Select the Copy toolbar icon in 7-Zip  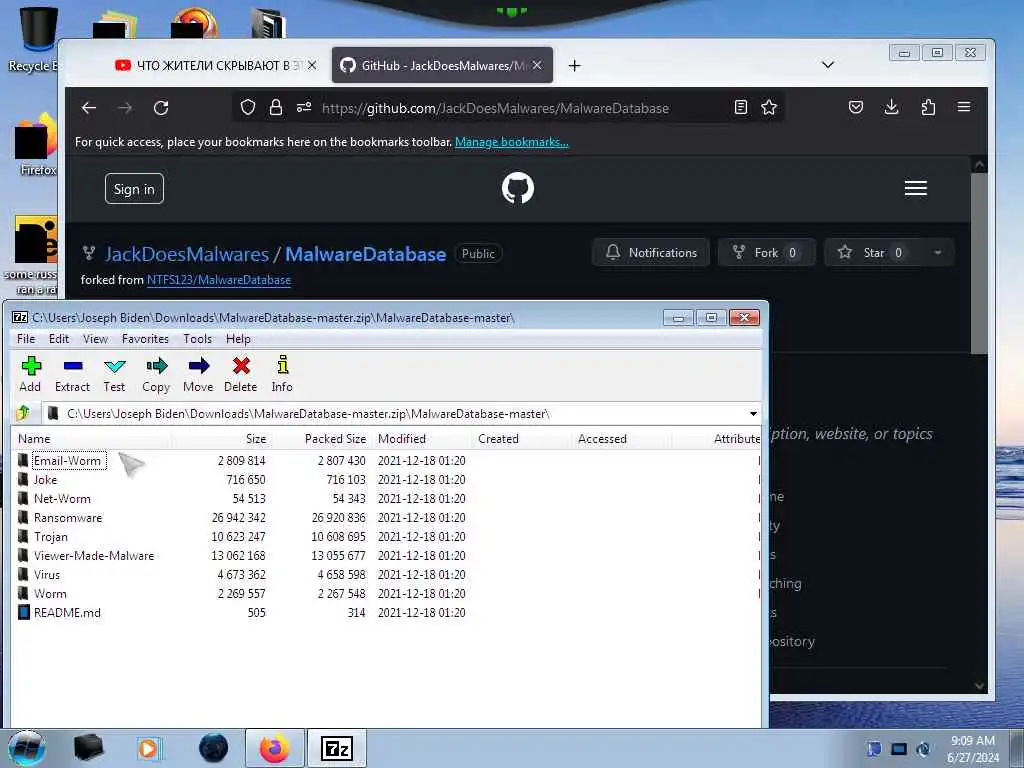(x=156, y=374)
